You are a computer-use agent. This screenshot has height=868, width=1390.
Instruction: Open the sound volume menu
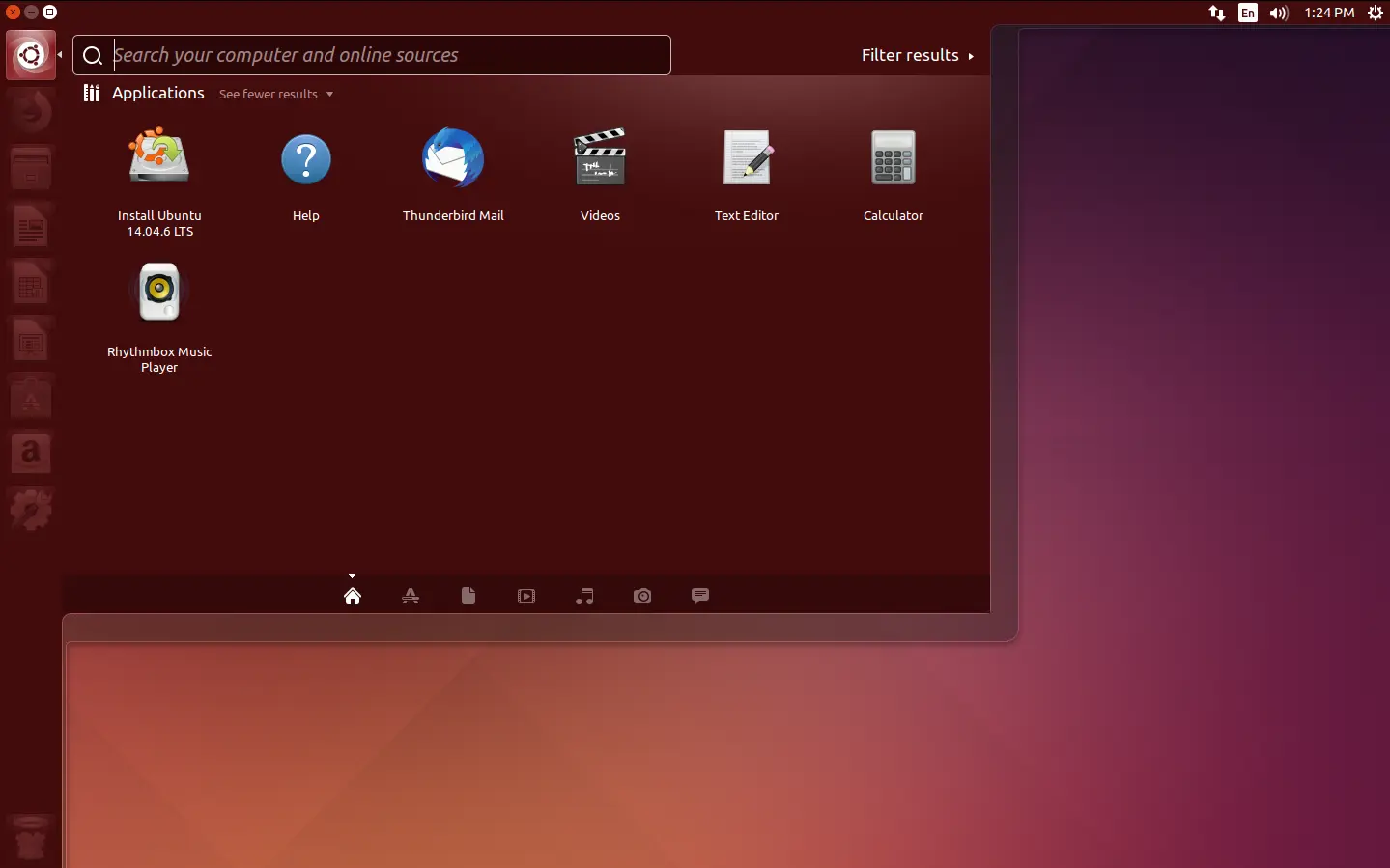coord(1278,13)
